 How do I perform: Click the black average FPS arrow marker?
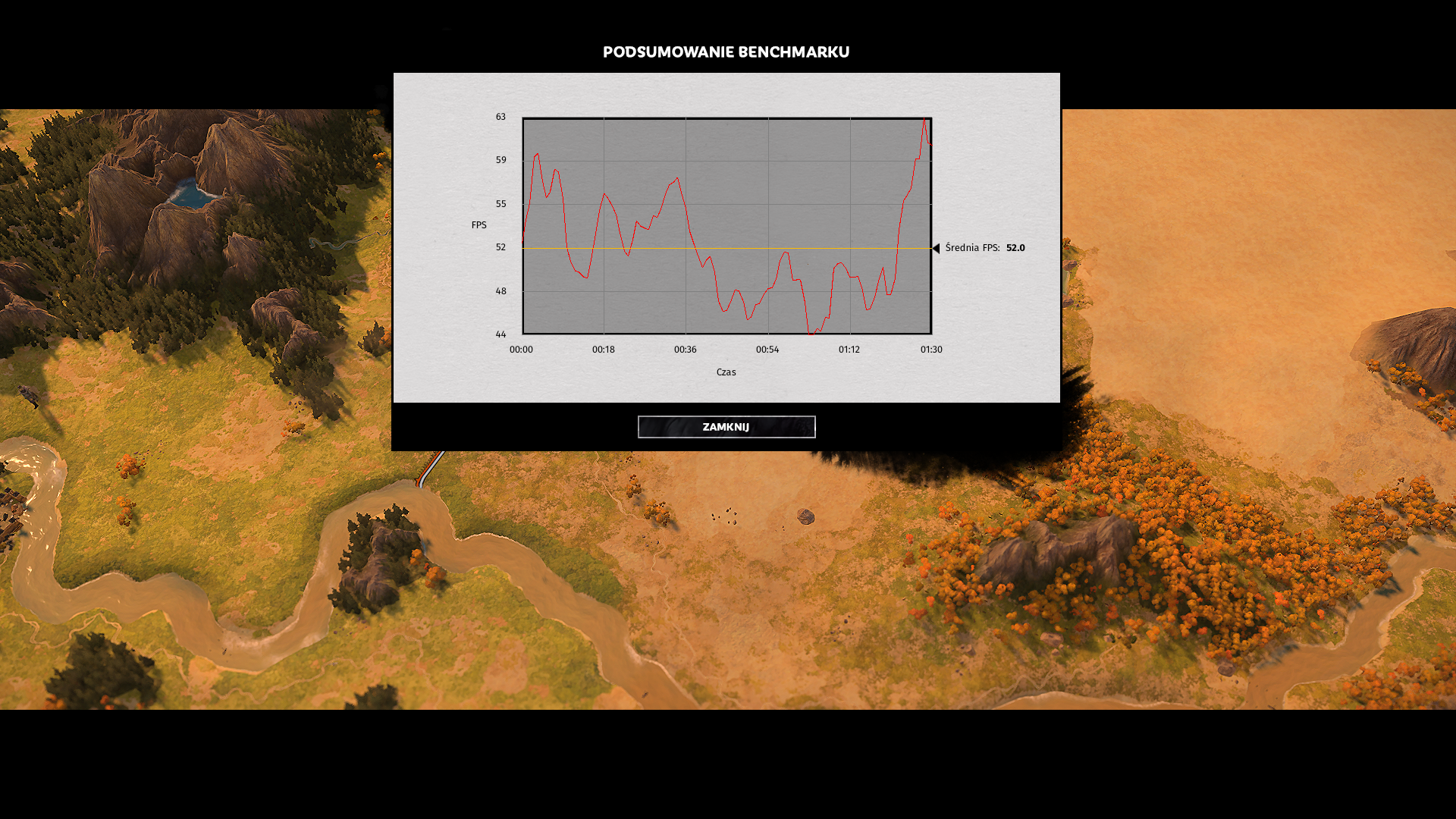(x=936, y=248)
